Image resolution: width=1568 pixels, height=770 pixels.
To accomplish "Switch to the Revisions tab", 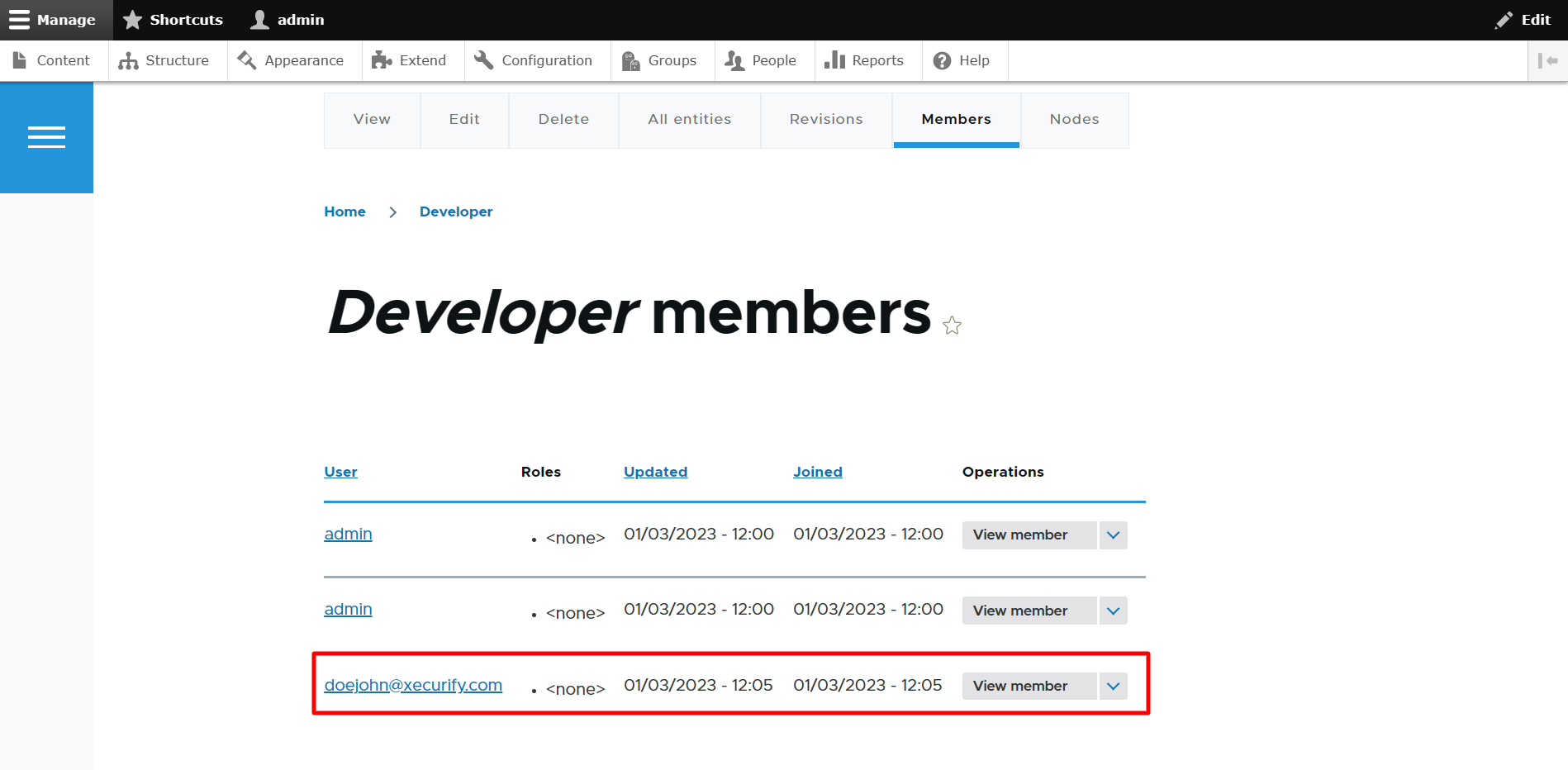I will pos(825,120).
